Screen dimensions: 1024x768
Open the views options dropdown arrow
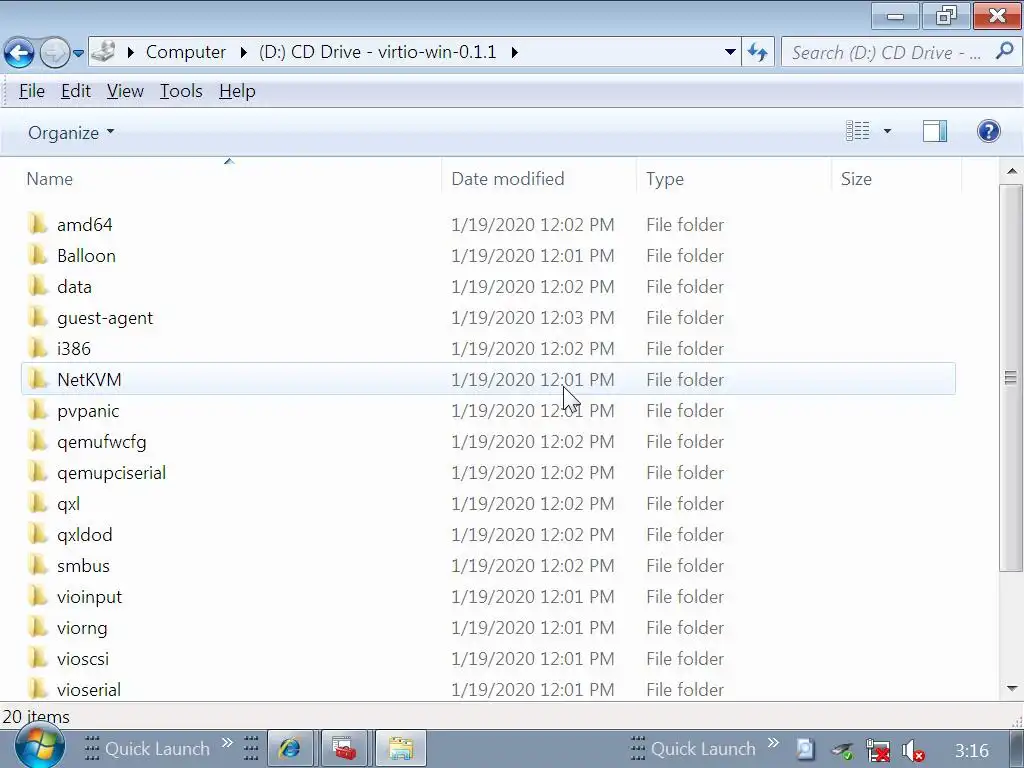pos(887,131)
